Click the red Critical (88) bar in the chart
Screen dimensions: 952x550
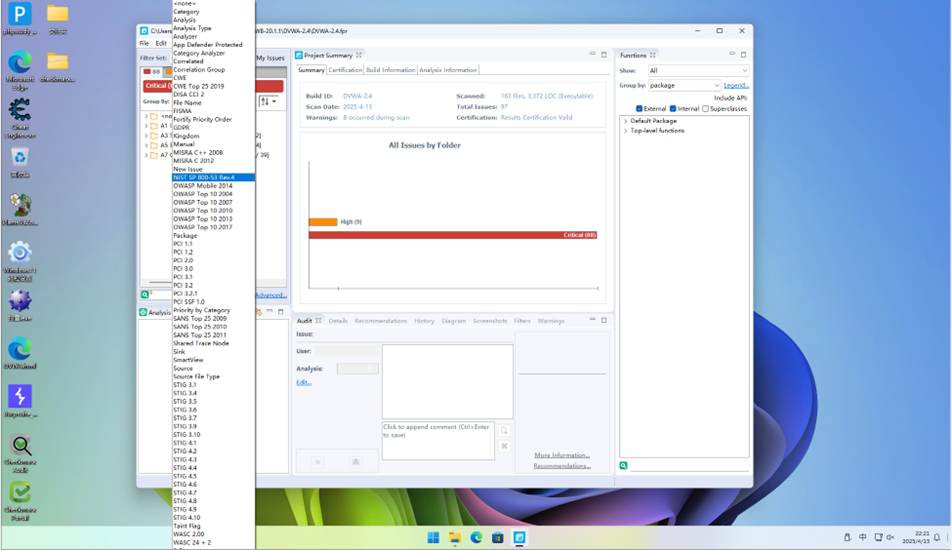(x=453, y=235)
